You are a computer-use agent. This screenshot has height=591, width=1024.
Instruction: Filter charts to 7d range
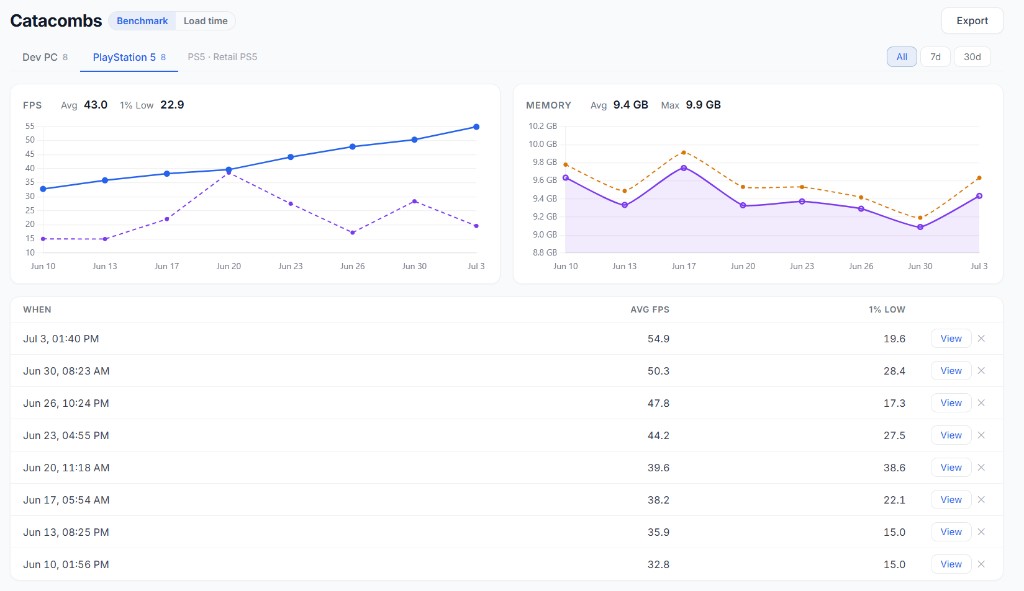pyautogui.click(x=935, y=57)
